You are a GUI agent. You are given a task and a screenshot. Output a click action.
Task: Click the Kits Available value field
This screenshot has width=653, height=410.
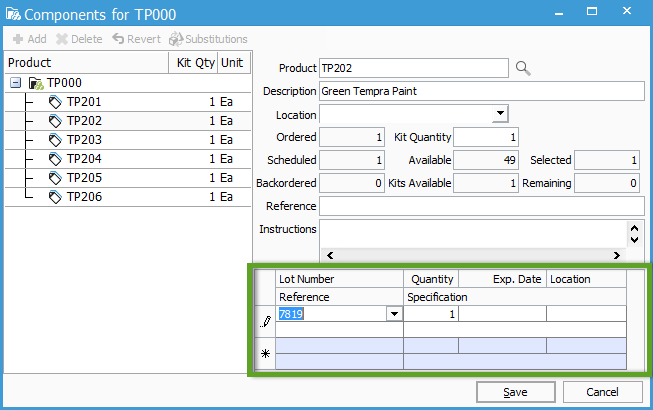click(x=486, y=183)
